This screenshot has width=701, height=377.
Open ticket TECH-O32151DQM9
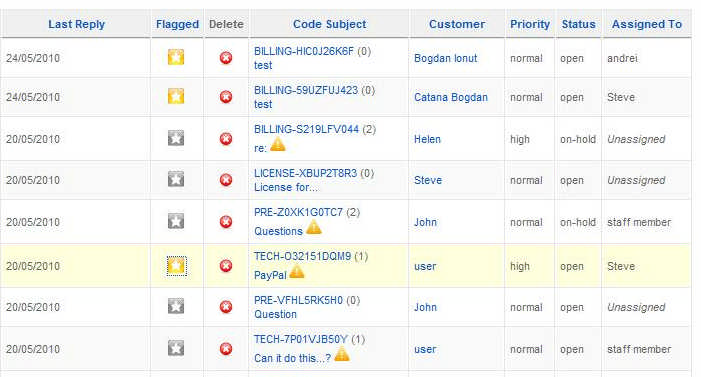tap(303, 257)
